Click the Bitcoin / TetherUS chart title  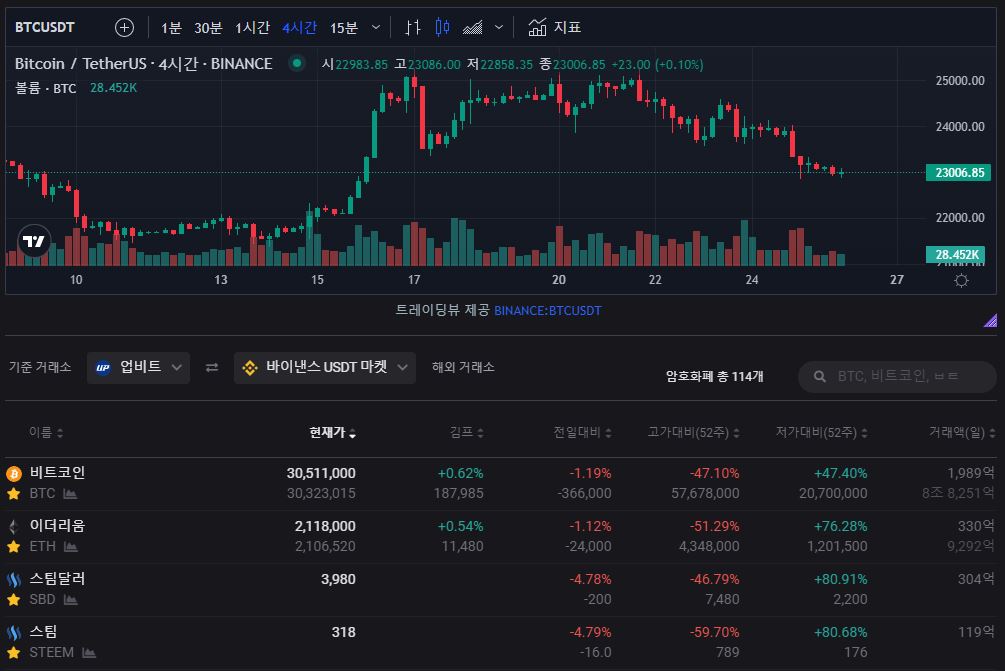[x=144, y=63]
